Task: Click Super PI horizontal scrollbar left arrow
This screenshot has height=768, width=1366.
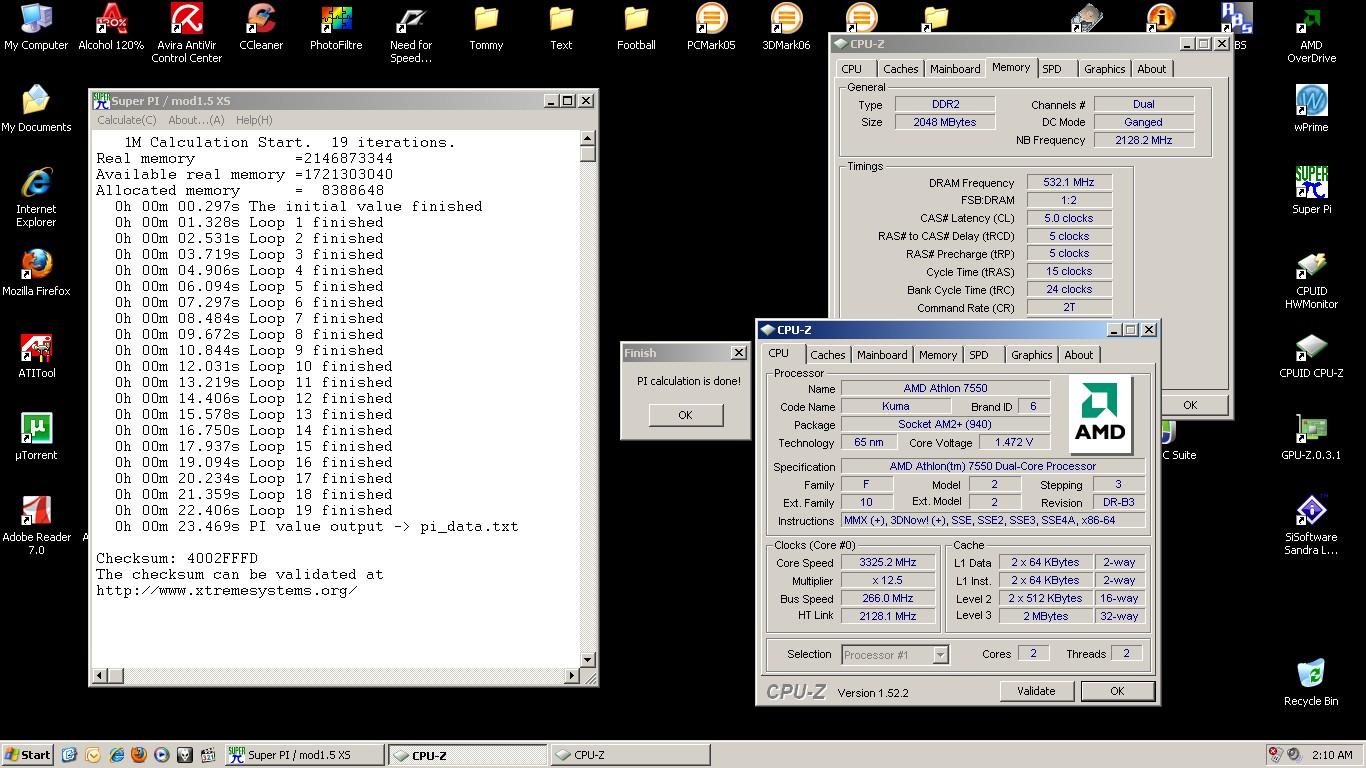Action: [x=100, y=676]
